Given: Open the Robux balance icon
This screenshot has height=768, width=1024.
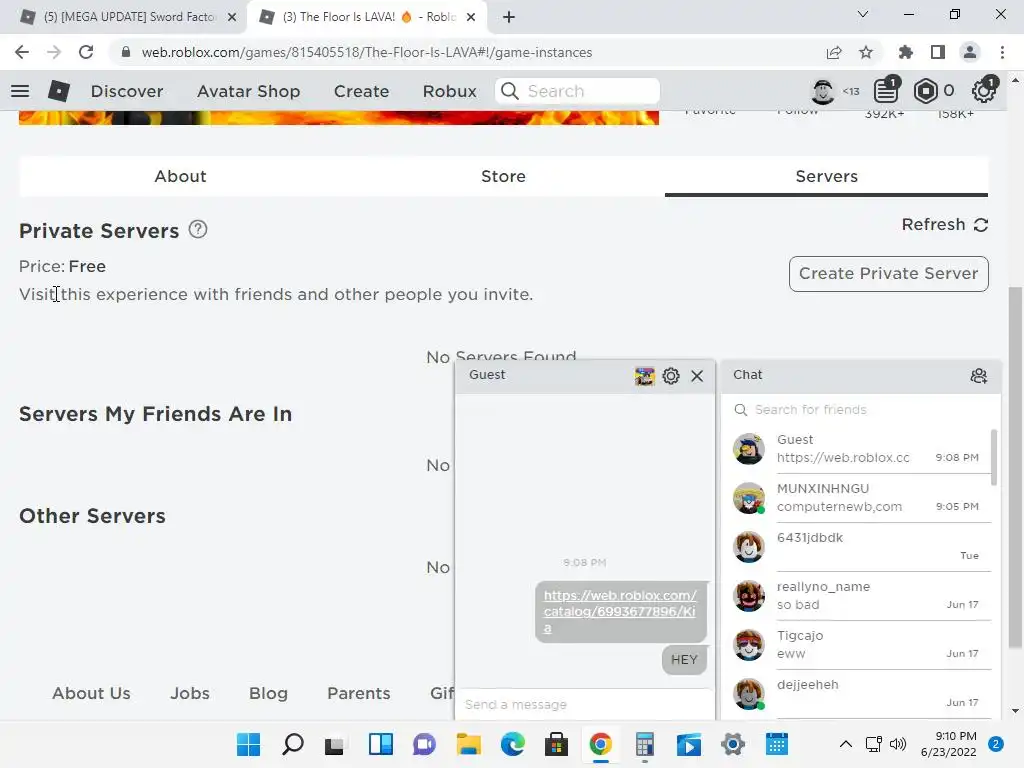Looking at the screenshot, I should tap(925, 91).
